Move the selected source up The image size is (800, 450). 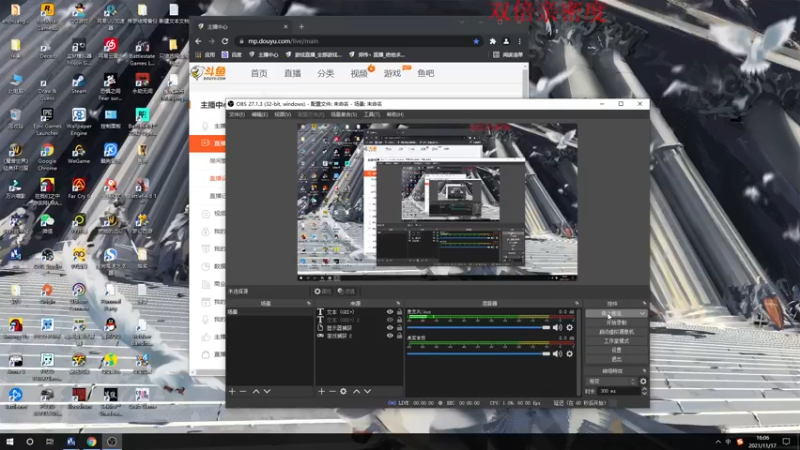pos(357,391)
